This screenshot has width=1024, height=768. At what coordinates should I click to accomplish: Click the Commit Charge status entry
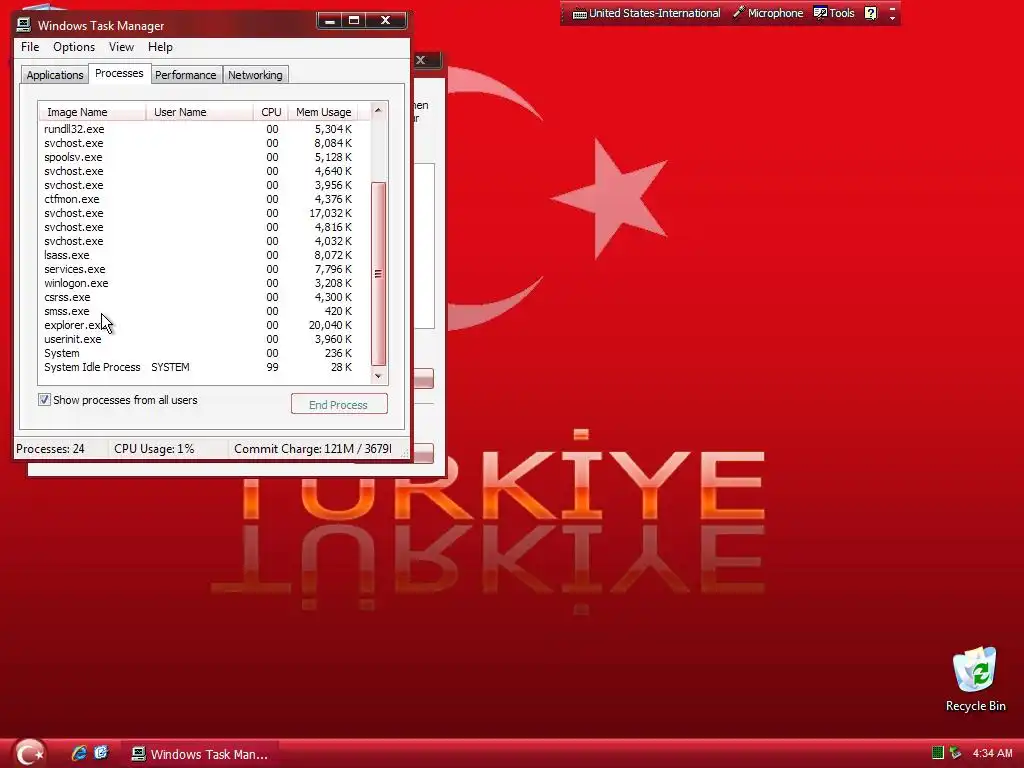tap(313, 449)
